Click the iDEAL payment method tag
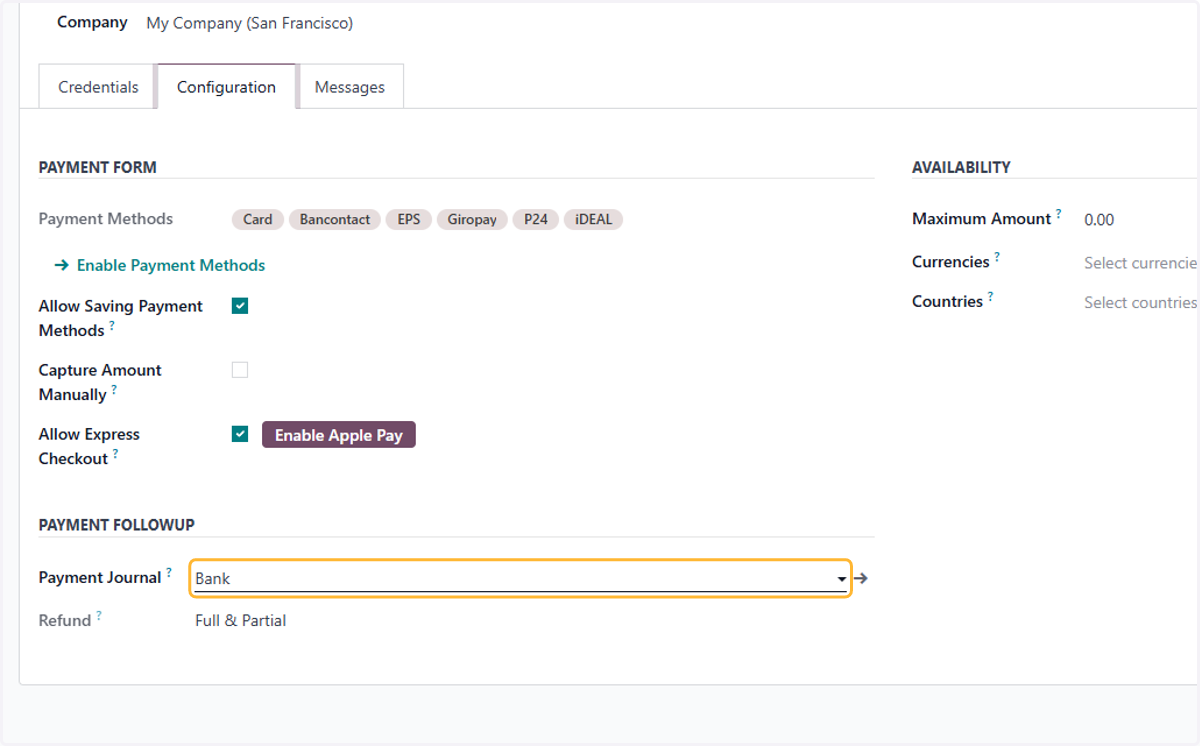The image size is (1200, 746). (x=594, y=219)
